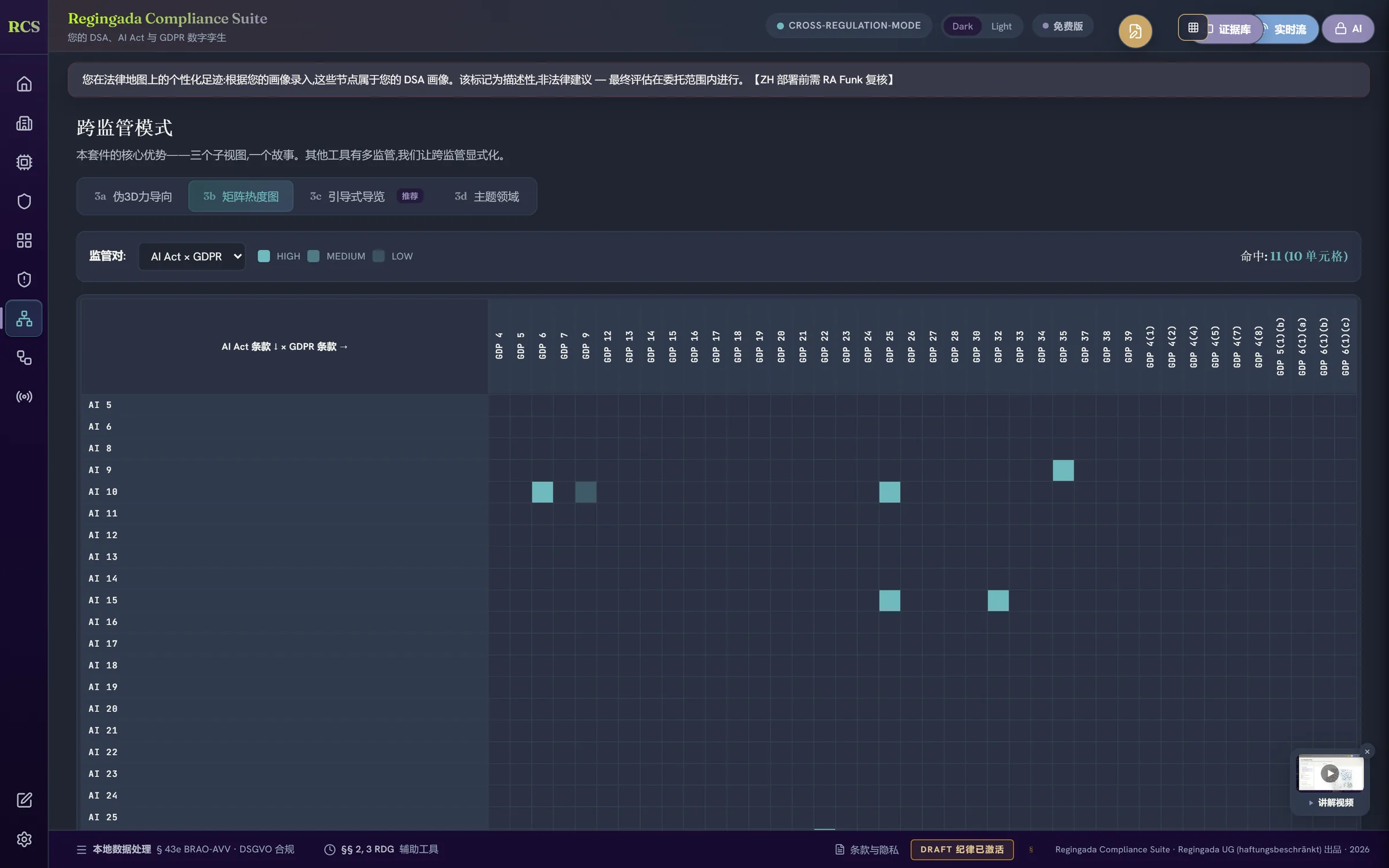Open the plain shield sidebar icon
The image size is (1389, 868).
click(24, 201)
